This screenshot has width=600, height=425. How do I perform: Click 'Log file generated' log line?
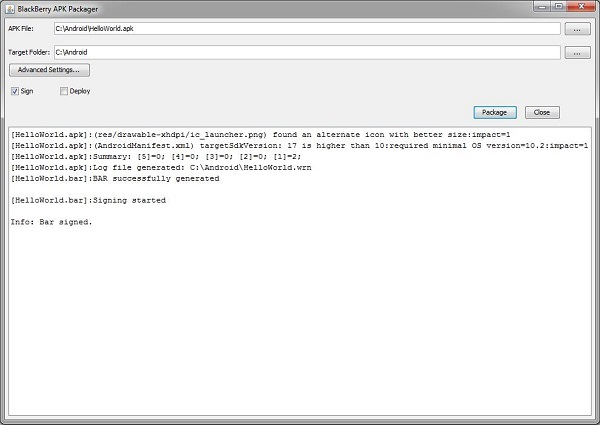[161, 168]
